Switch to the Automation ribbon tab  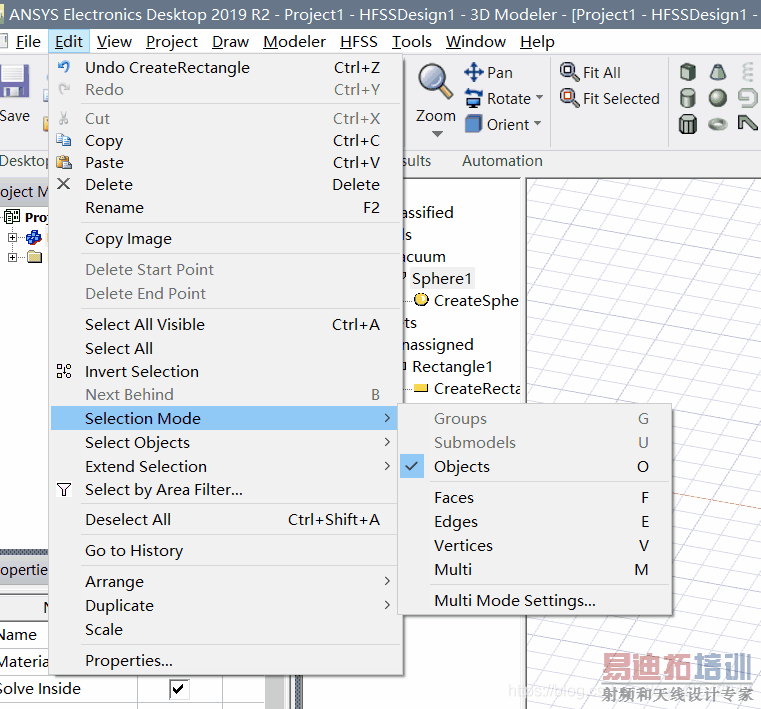[502, 161]
